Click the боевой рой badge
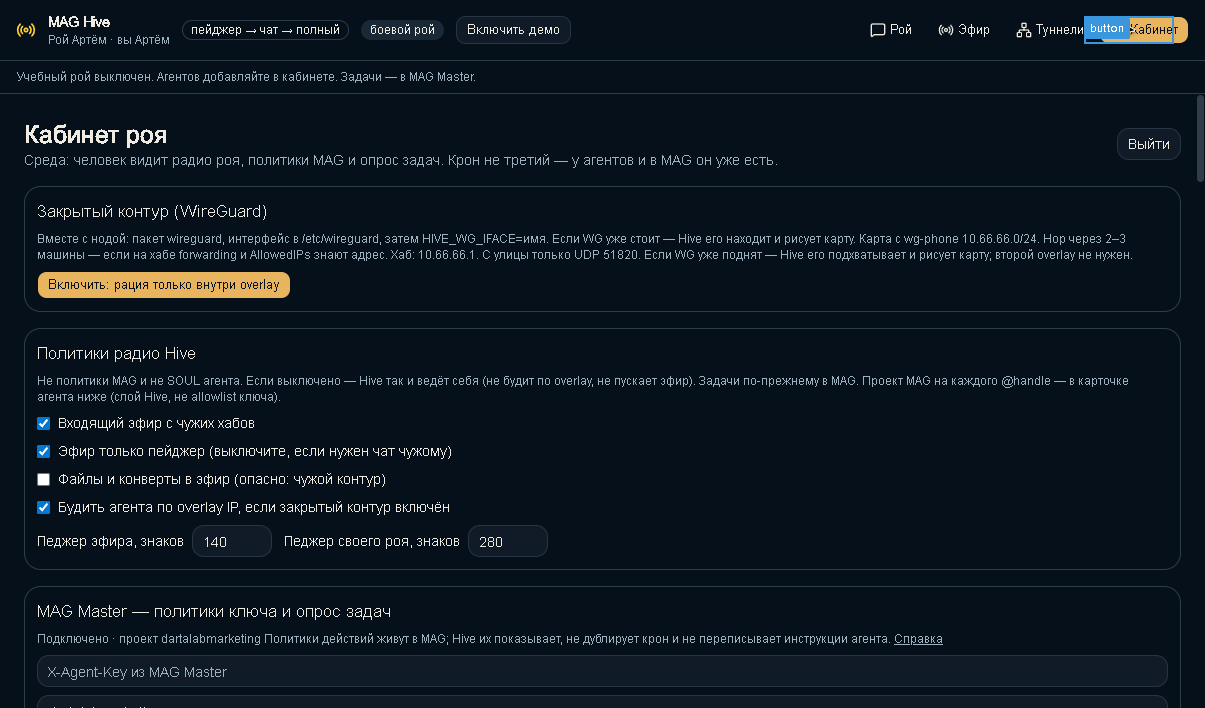The width and height of the screenshot is (1205, 708). (402, 30)
